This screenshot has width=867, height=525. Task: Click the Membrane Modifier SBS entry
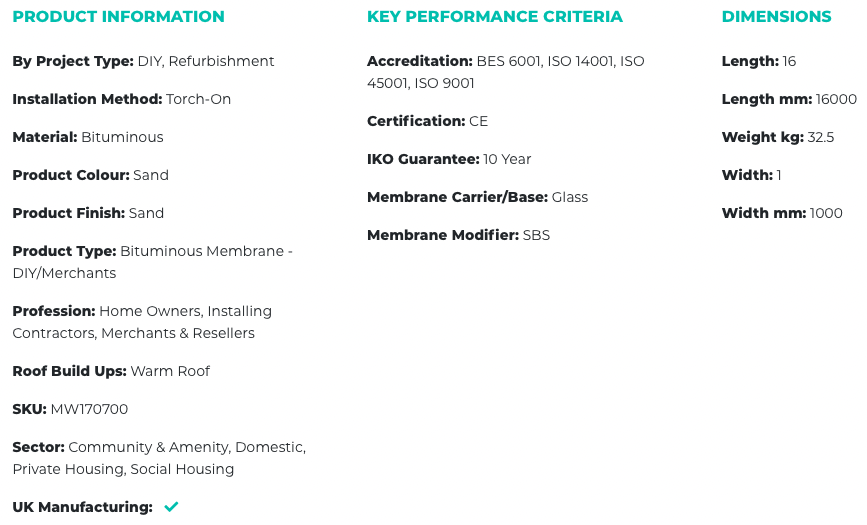(x=458, y=235)
